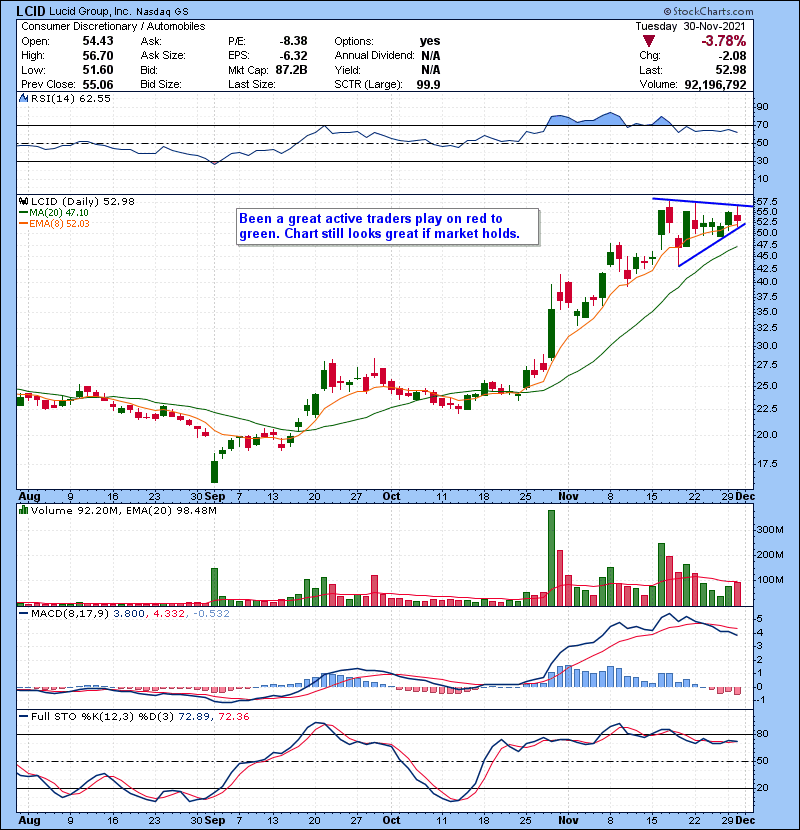This screenshot has height=830, width=800.
Task: Click the Chg value -2.08
Action: (732, 55)
